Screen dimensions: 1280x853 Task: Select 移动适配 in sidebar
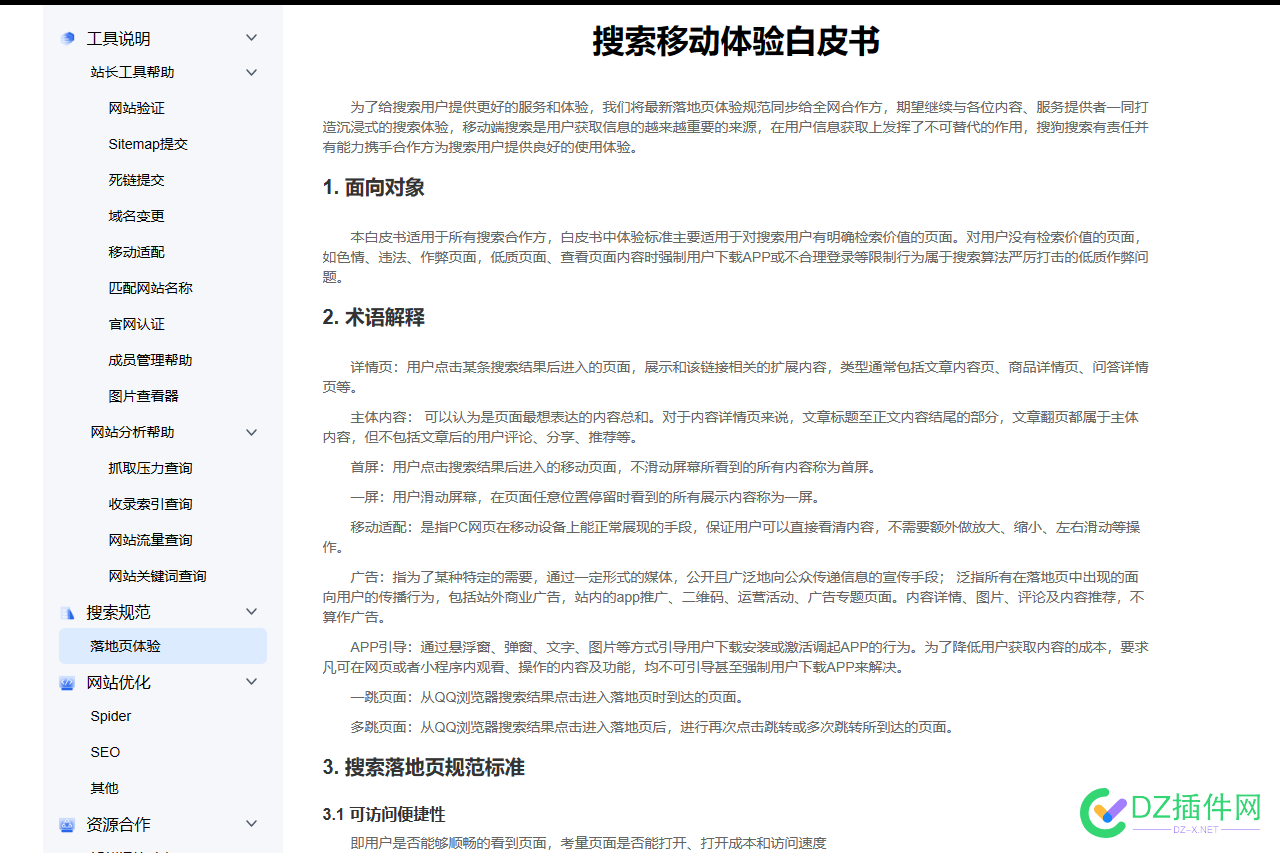click(x=136, y=252)
